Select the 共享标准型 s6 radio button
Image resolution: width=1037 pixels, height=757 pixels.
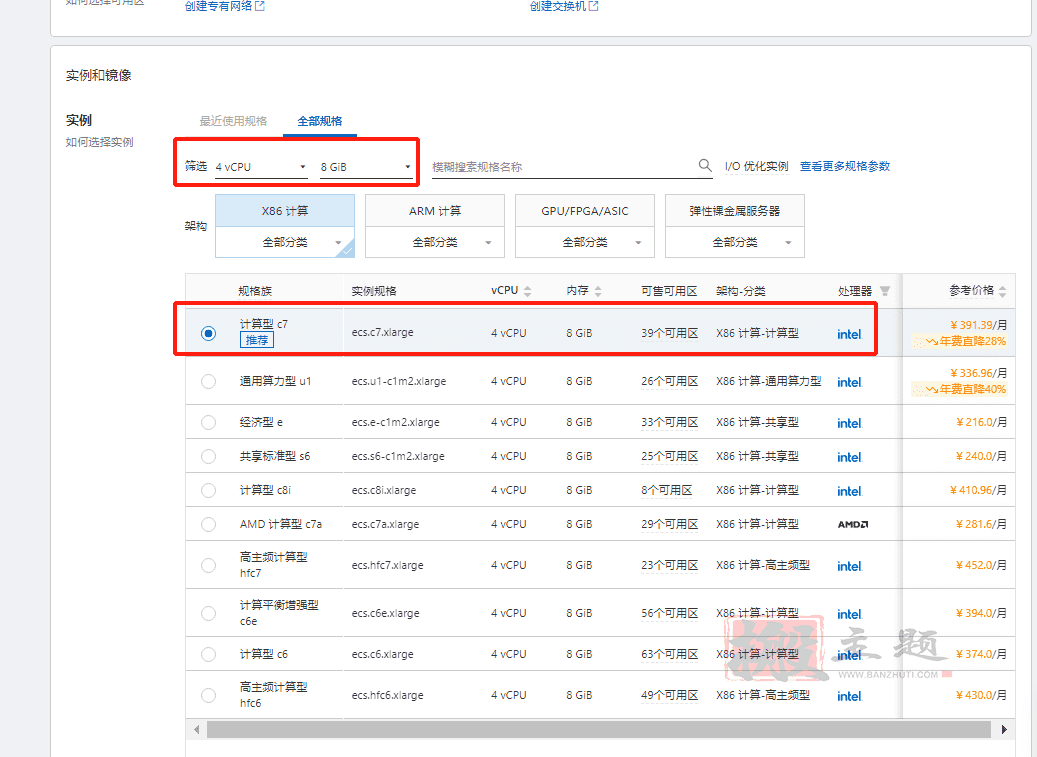coord(208,456)
